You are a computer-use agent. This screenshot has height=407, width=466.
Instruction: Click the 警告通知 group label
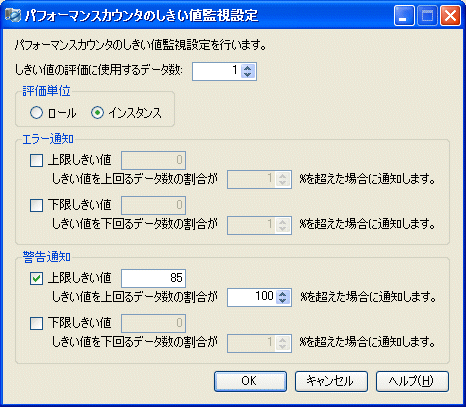click(46, 257)
